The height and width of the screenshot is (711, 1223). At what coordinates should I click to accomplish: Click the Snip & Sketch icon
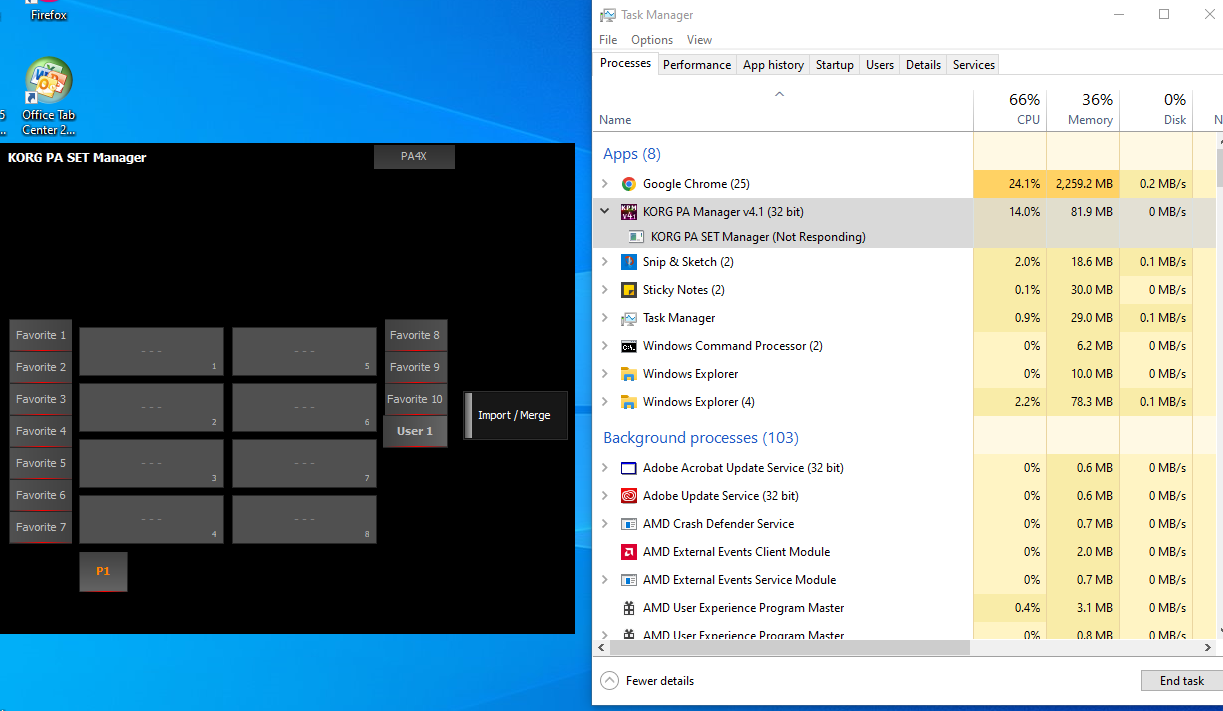(629, 262)
